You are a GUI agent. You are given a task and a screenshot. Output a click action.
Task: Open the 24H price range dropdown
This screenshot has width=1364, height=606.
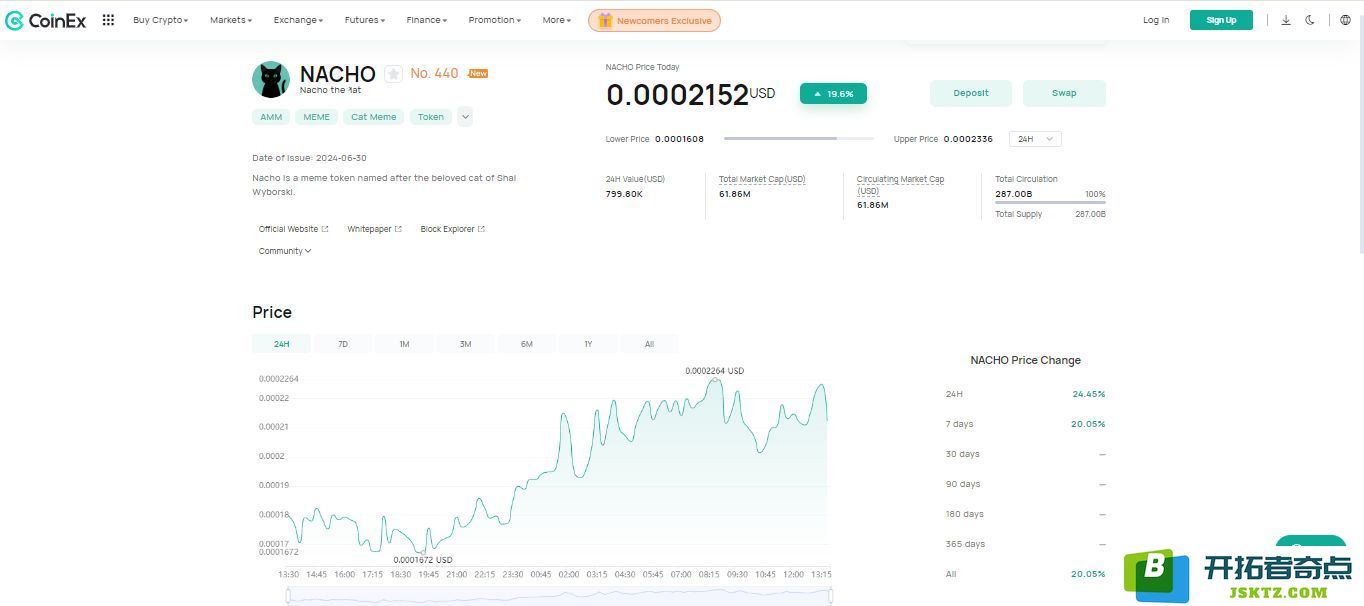tap(1035, 139)
